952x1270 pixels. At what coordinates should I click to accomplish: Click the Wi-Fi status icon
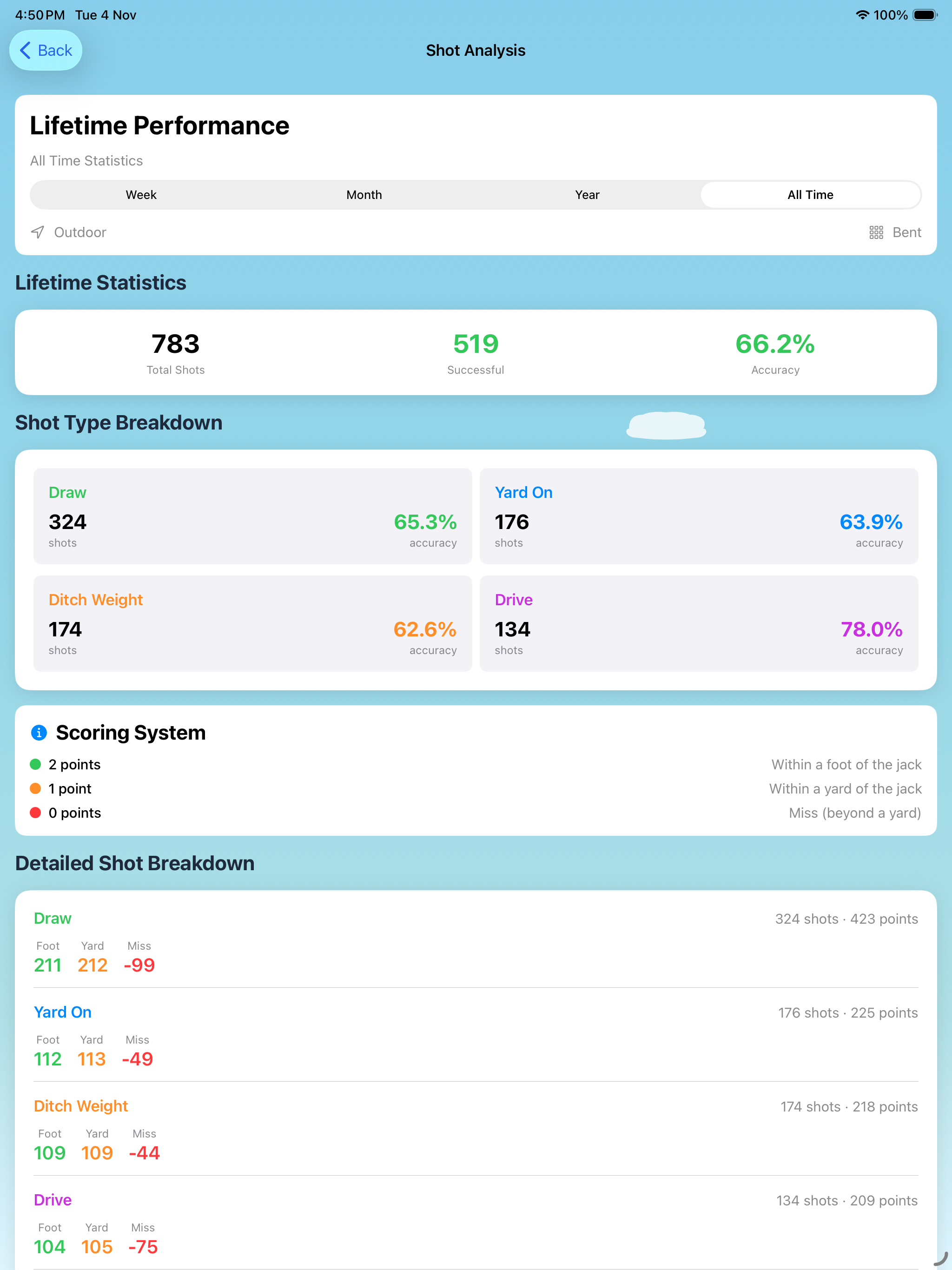coord(862,15)
